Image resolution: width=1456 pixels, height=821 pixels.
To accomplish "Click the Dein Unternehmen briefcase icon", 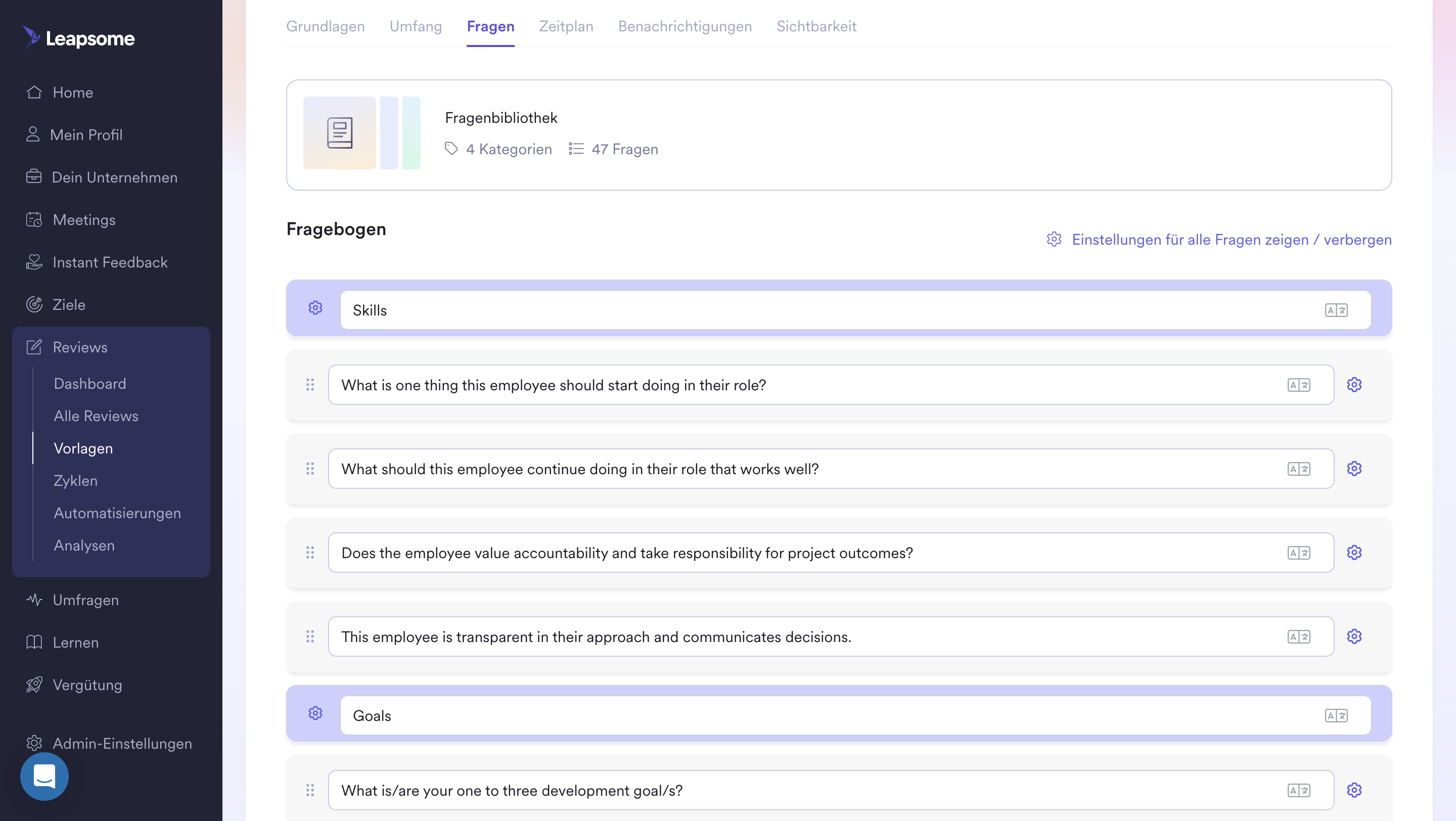I will pyautogui.click(x=34, y=177).
